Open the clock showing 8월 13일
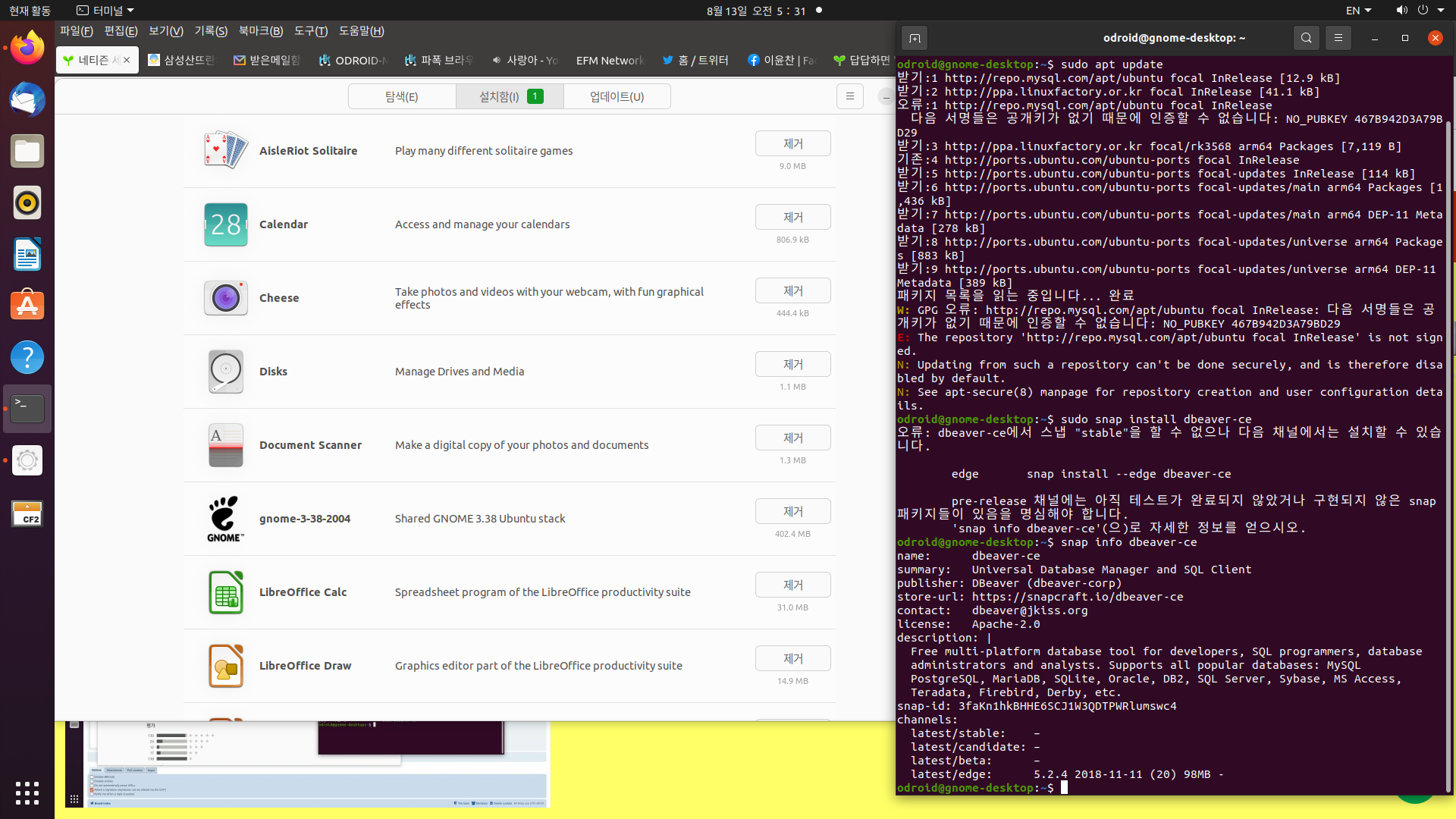Viewport: 1456px width, 819px height. 755,11
